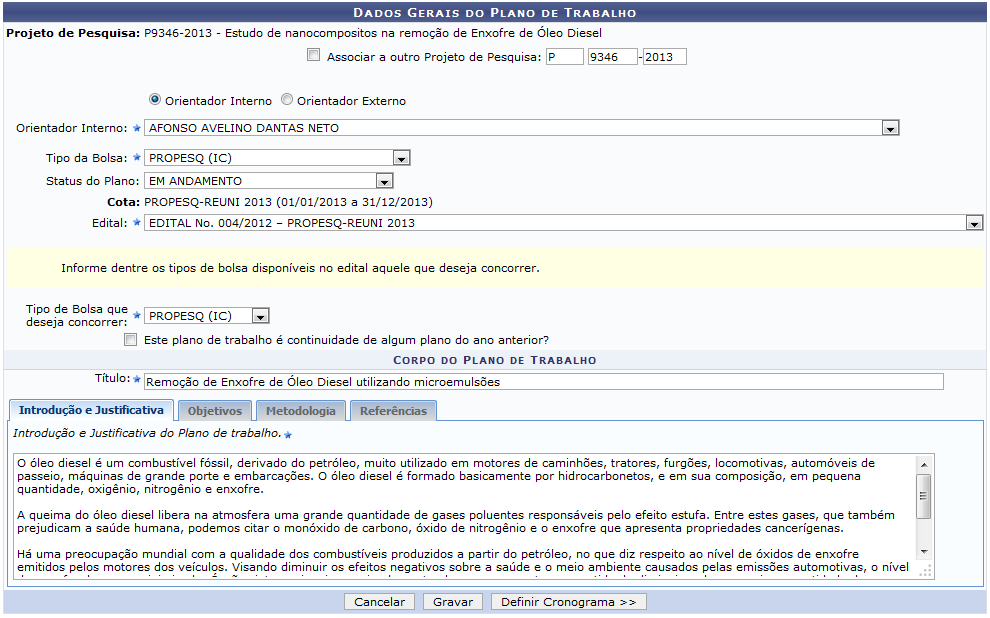The image size is (990, 618).
Task: Go to the Referências tab
Action: tap(393, 411)
